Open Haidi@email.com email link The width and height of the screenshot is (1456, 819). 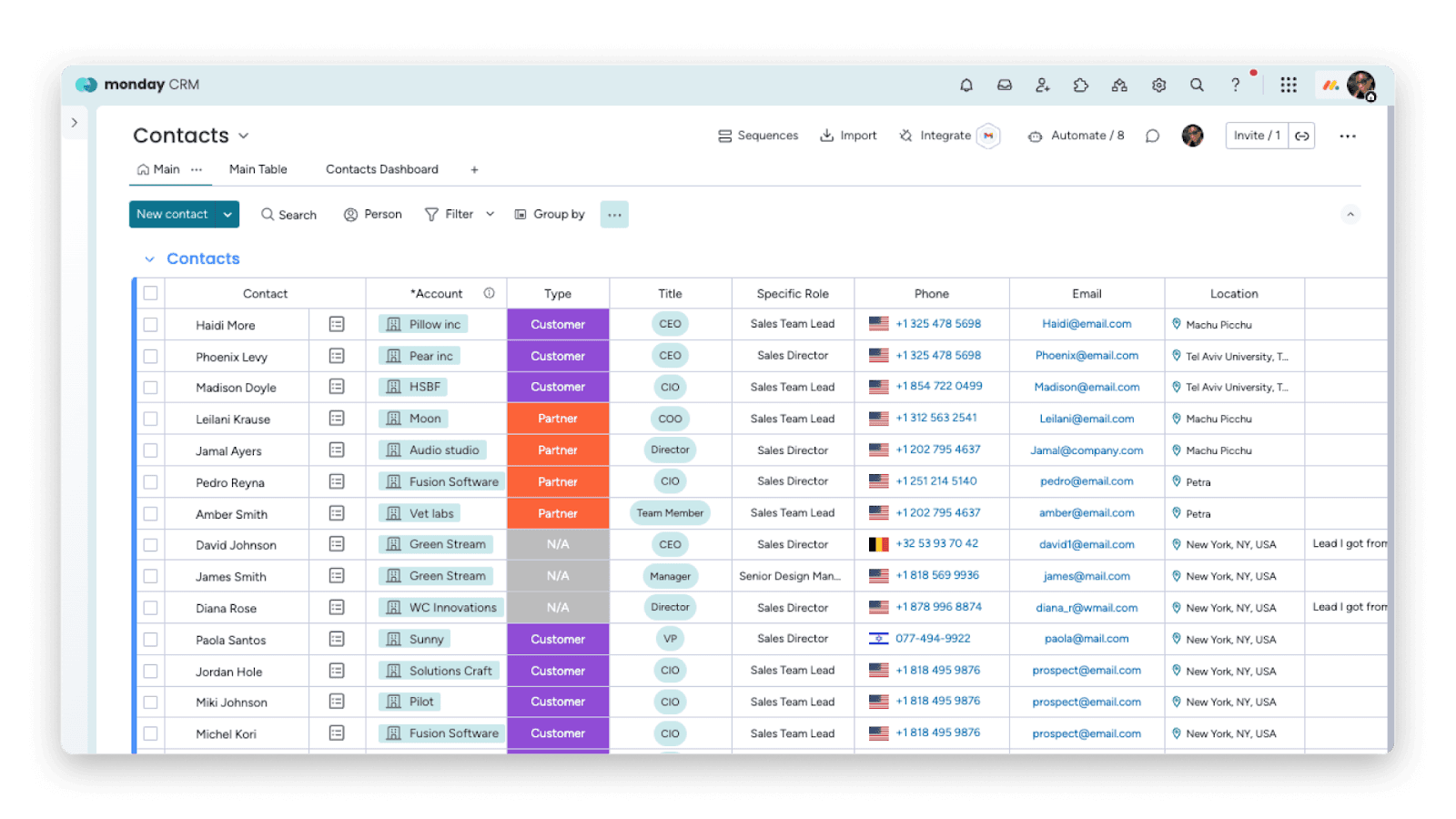pyautogui.click(x=1087, y=324)
